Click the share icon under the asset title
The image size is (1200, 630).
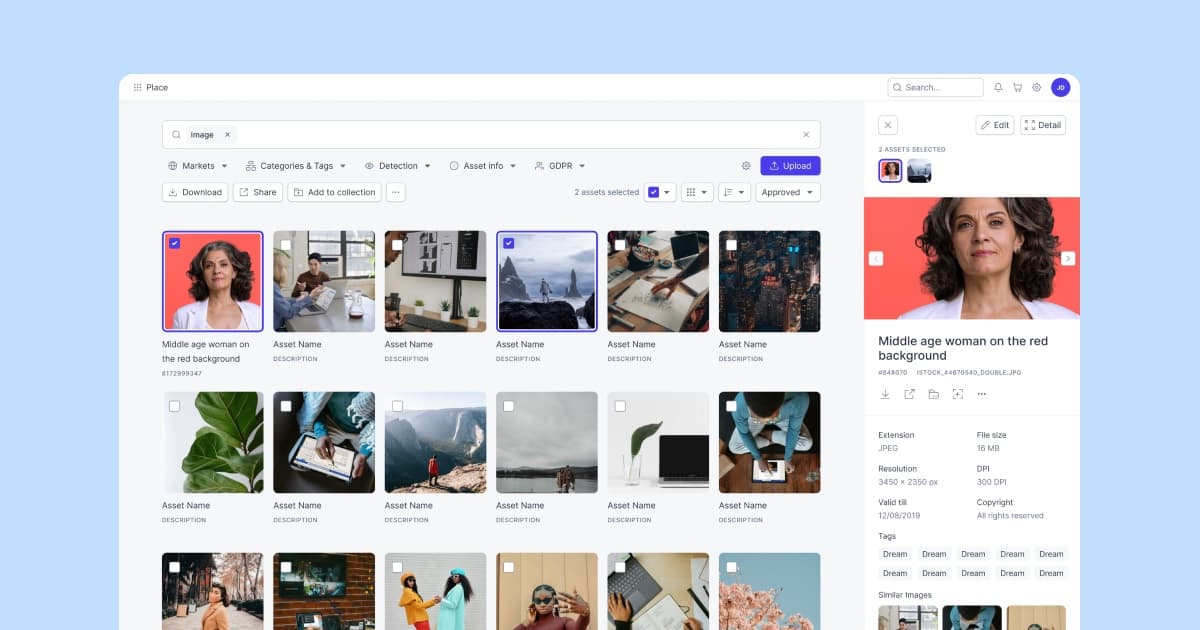pyautogui.click(x=909, y=394)
